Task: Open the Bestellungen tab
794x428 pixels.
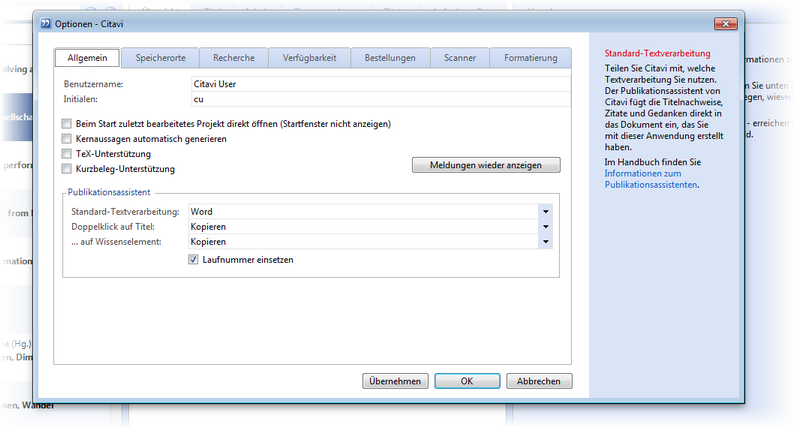Action: [x=390, y=58]
